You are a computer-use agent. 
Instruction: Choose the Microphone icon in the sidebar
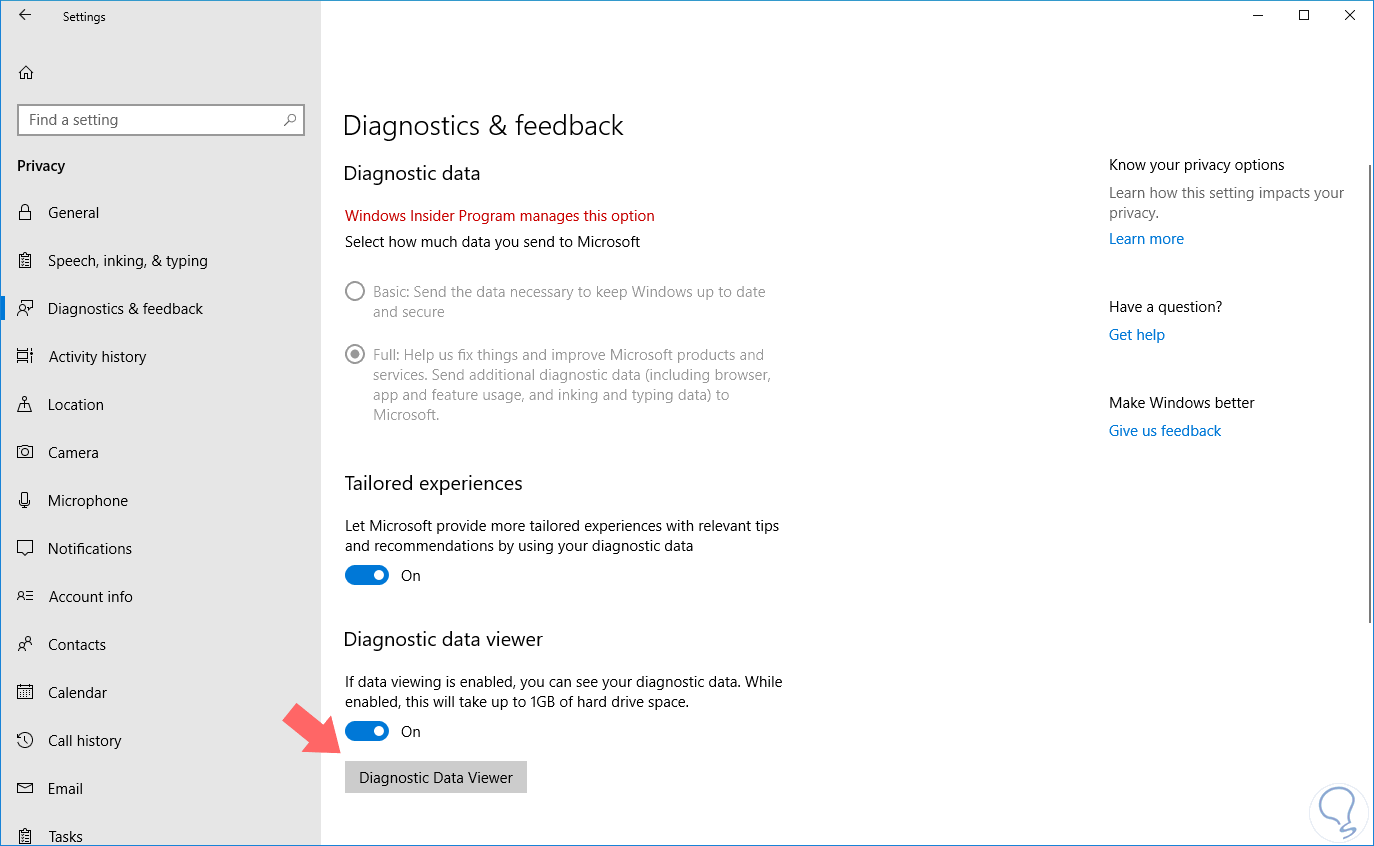[x=26, y=500]
